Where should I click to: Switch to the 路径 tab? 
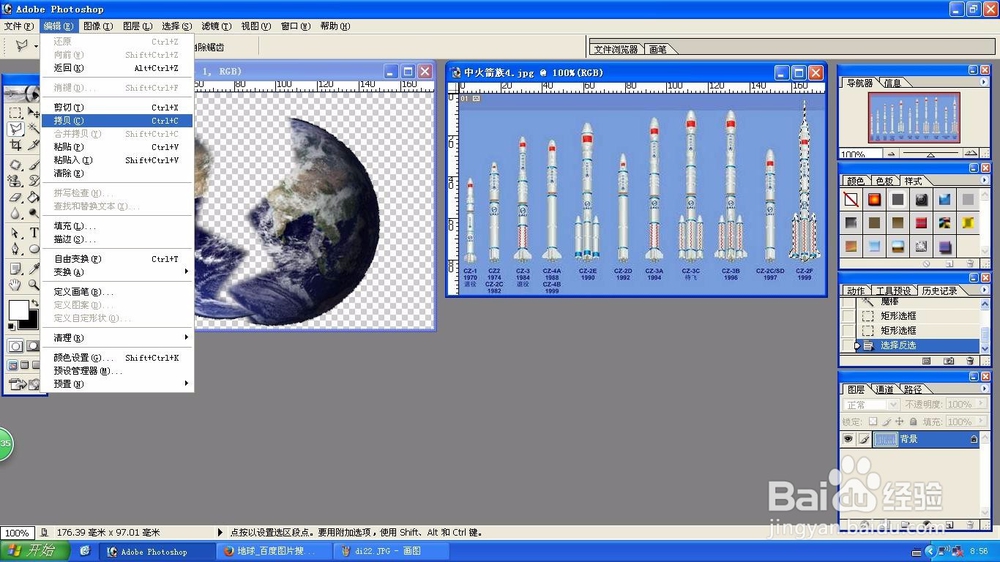click(x=913, y=389)
